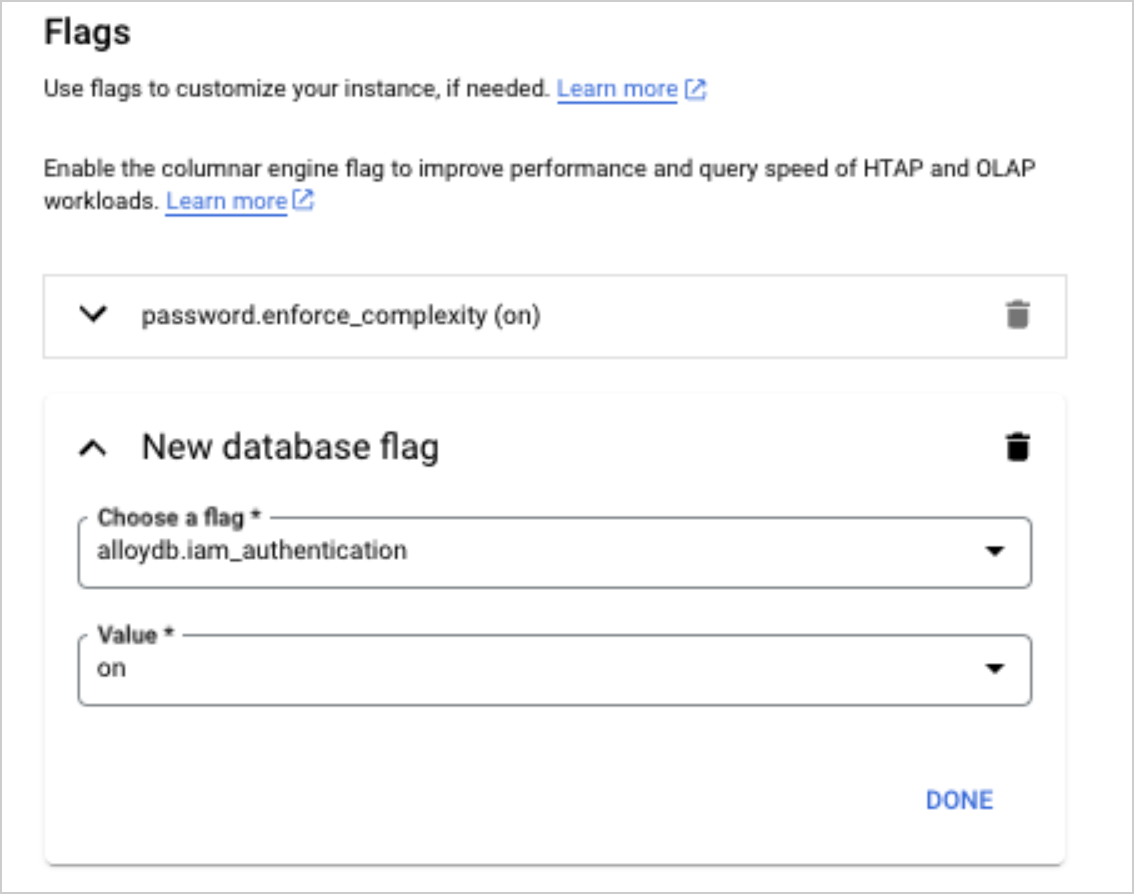
Task: Click the alloydb.iam_authentication selected flag text
Action: pos(252,550)
